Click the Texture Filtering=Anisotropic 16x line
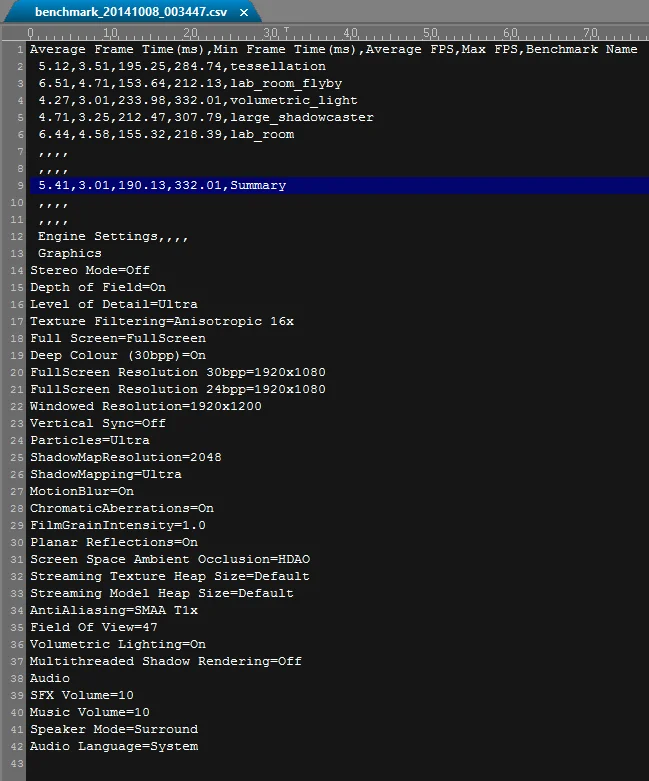649x781 pixels. (x=162, y=321)
